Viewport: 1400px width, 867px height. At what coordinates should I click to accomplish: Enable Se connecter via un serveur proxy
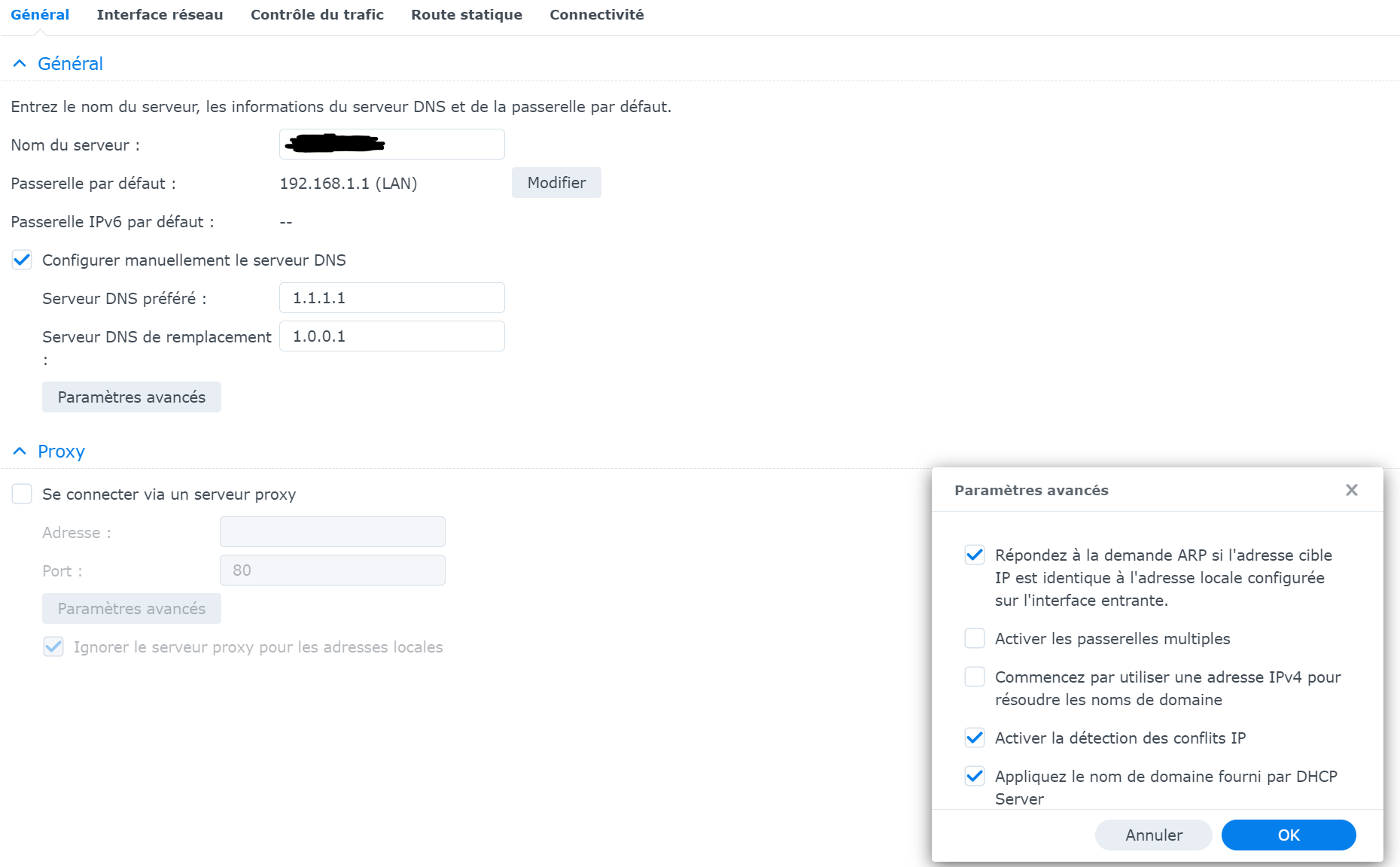(22, 494)
